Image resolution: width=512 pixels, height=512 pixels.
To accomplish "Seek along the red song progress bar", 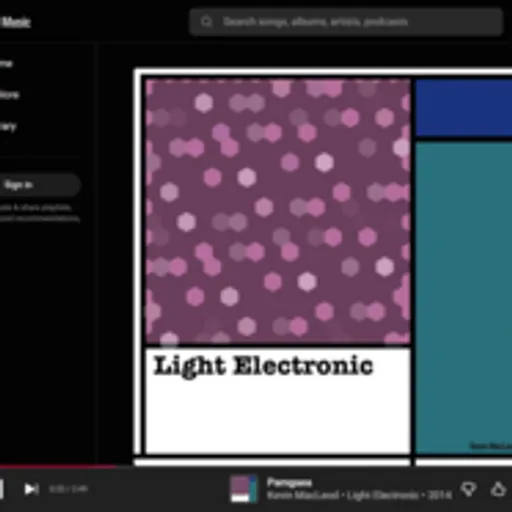I will [58, 466].
